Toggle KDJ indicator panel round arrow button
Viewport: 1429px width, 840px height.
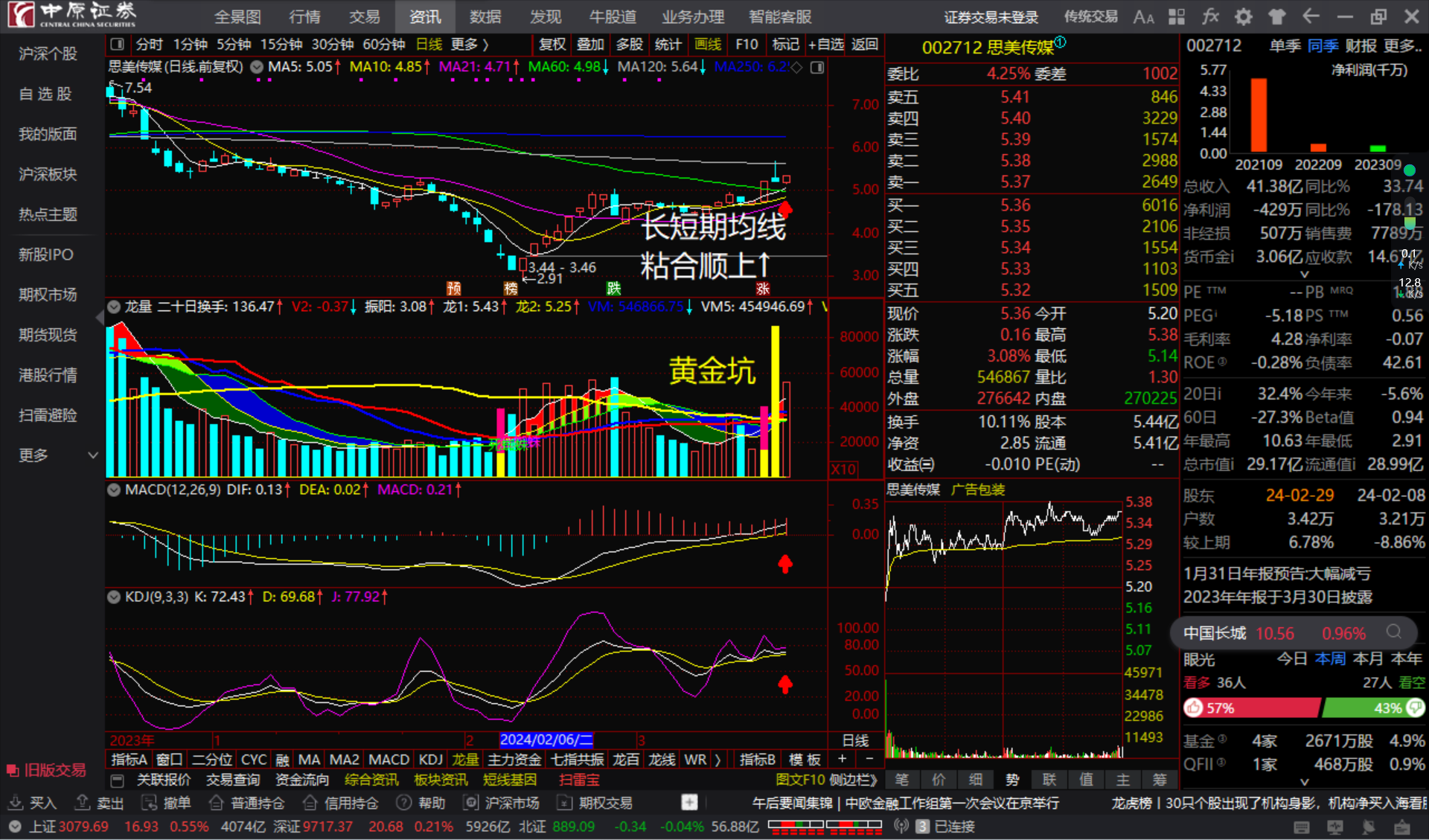pyautogui.click(x=114, y=597)
